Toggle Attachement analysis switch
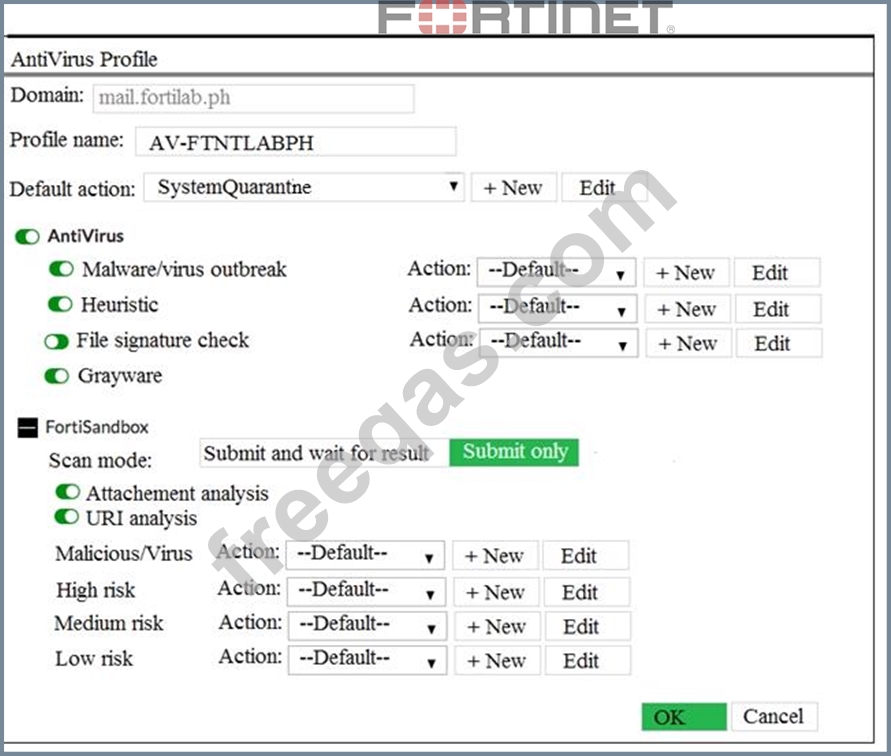 [x=68, y=492]
